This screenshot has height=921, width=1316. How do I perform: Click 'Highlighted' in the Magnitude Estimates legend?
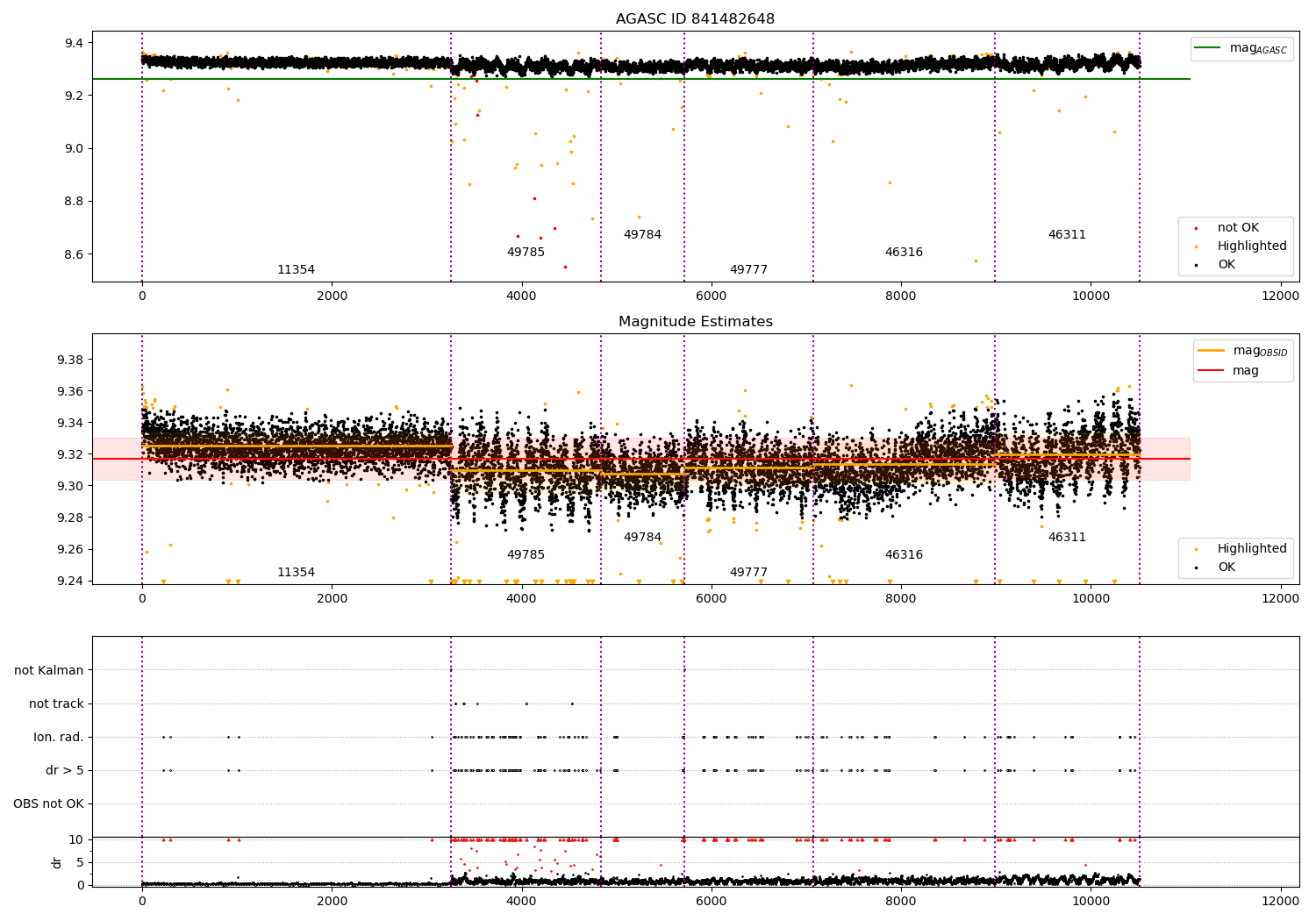(x=1252, y=549)
